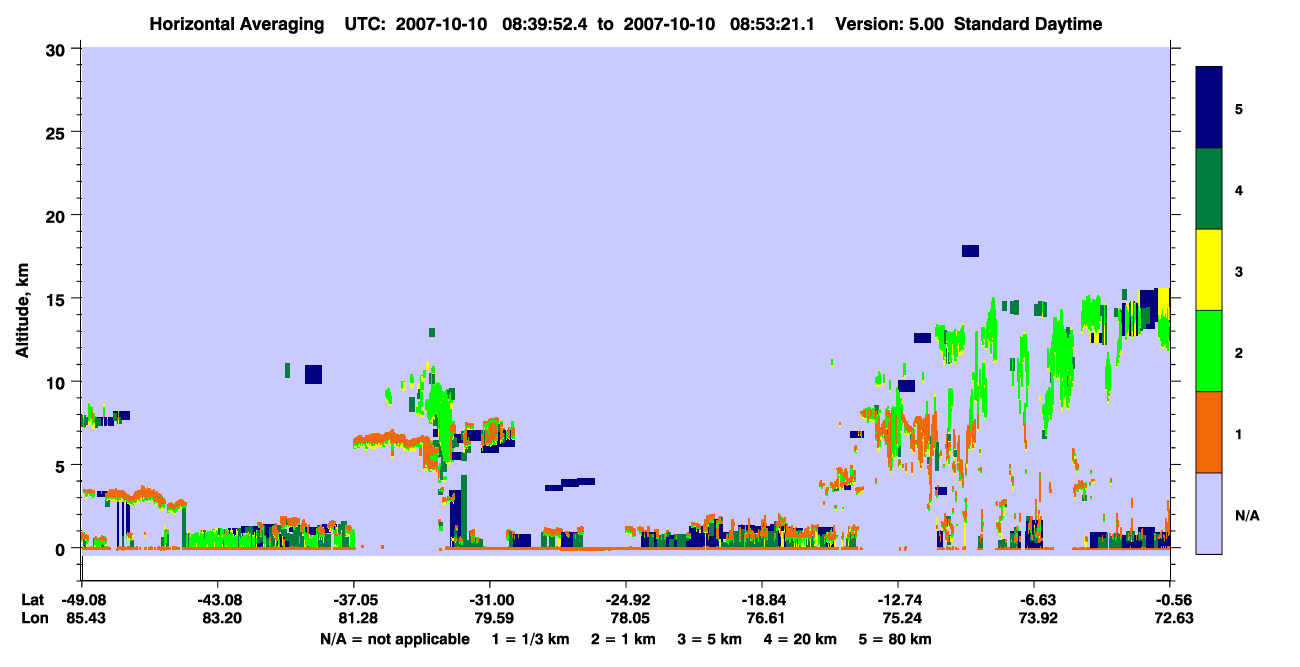This screenshot has width=1300, height=667.
Task: Click the orange level 1 color swatch
Action: pos(1209,432)
